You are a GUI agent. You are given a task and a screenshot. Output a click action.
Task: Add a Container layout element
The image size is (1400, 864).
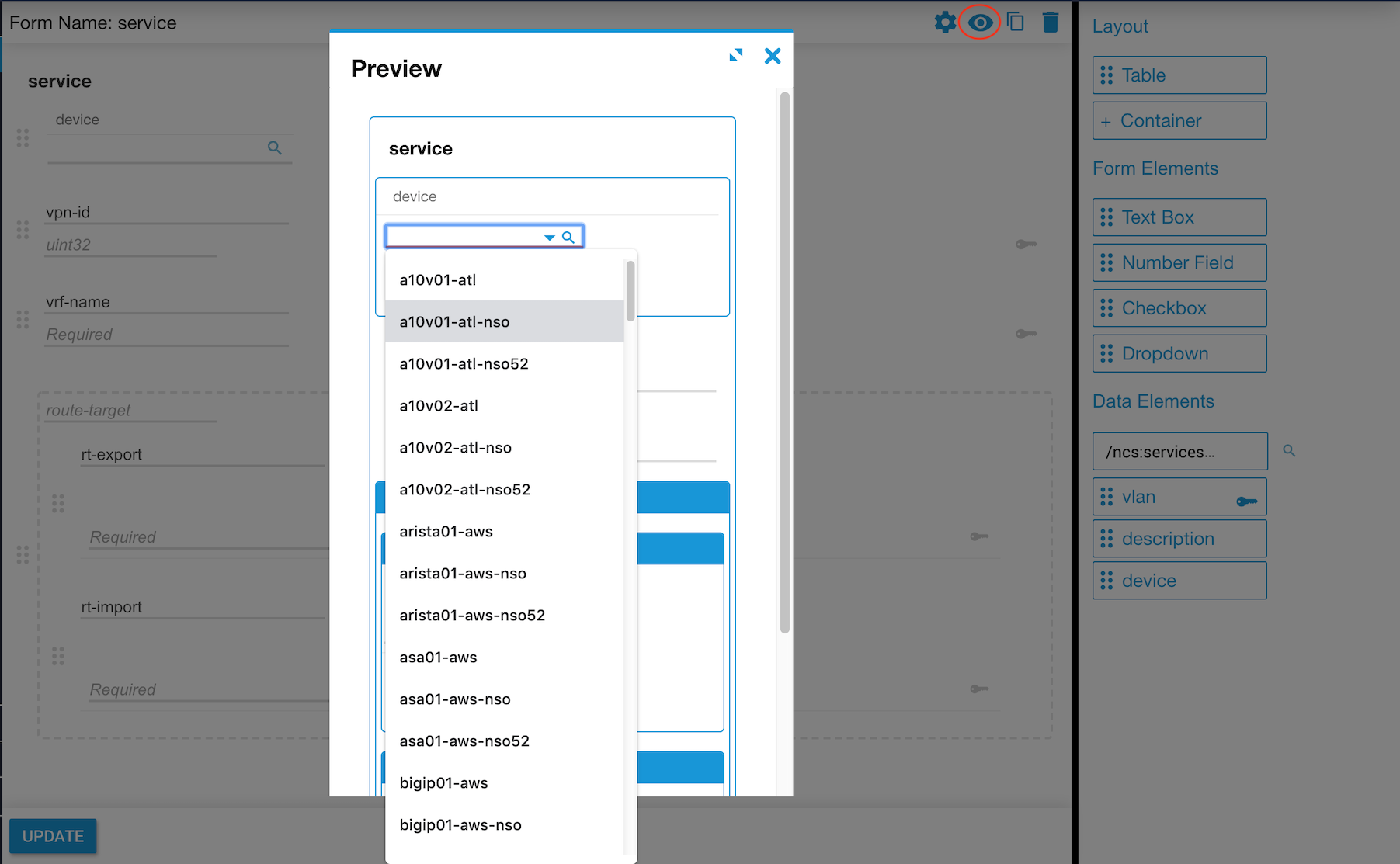pos(1179,120)
